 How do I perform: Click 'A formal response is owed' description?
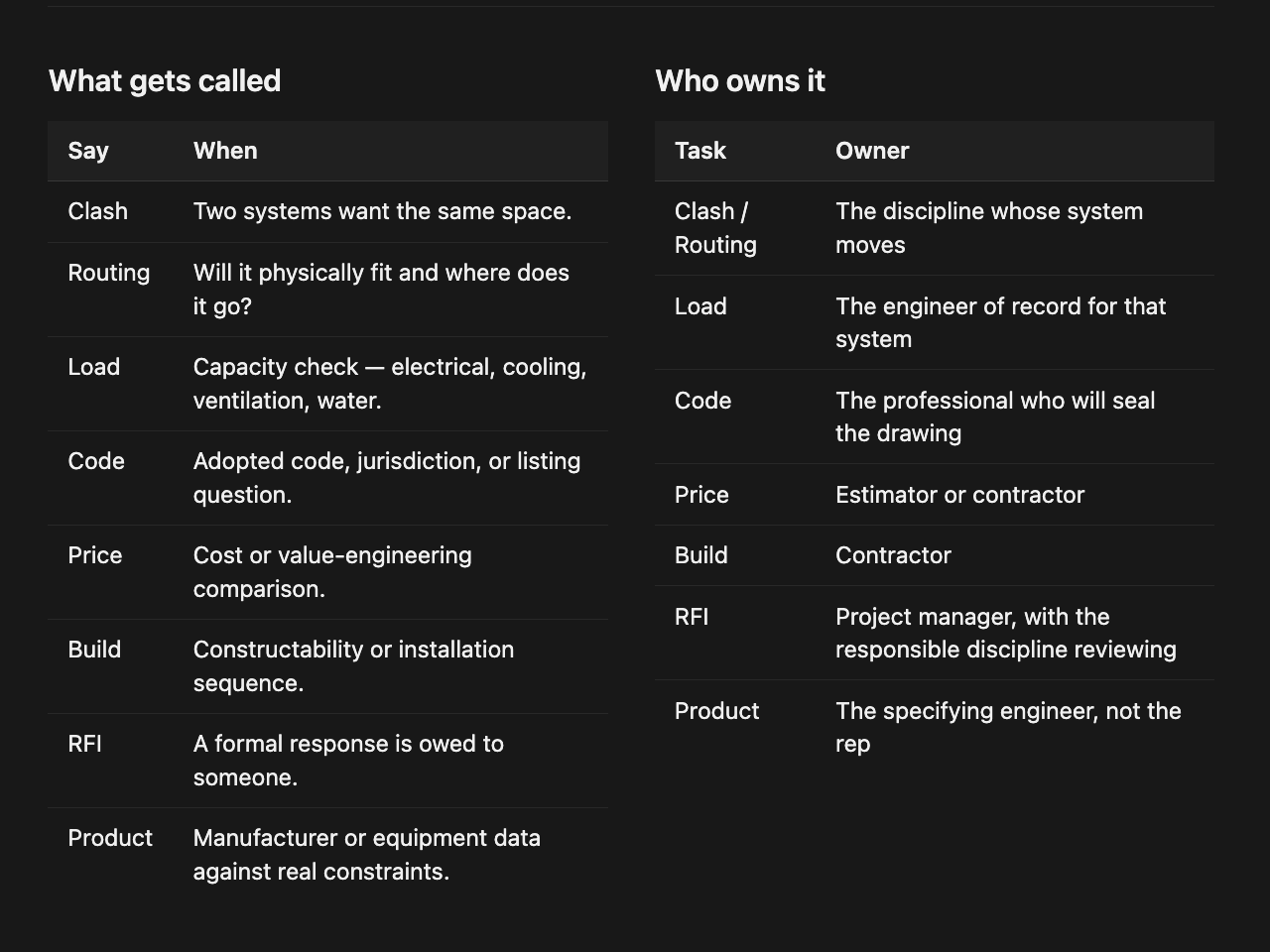pyautogui.click(x=348, y=761)
